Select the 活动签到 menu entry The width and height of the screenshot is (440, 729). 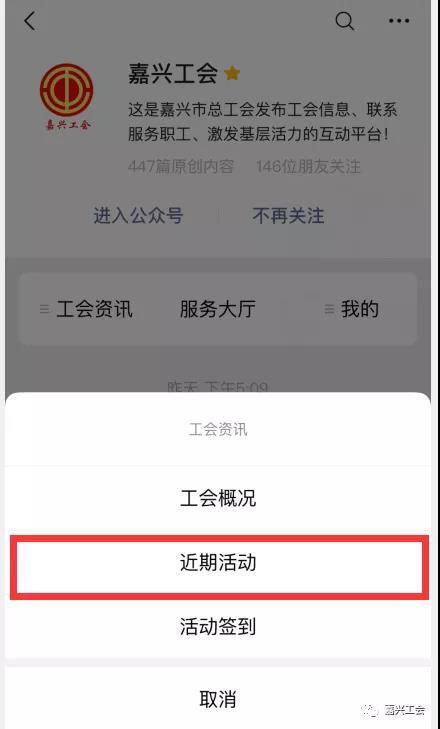coord(218,627)
